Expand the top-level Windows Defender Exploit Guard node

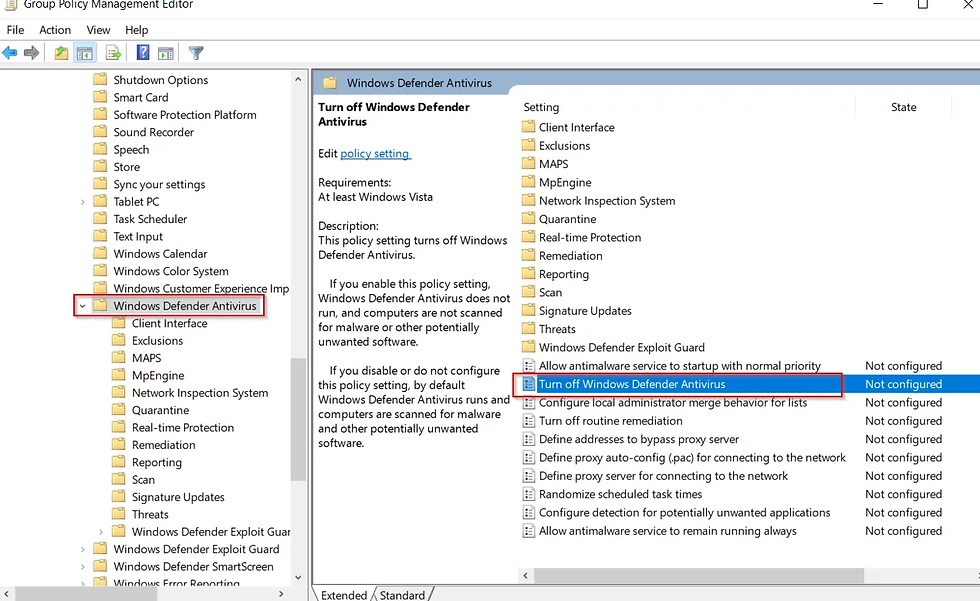[82, 549]
